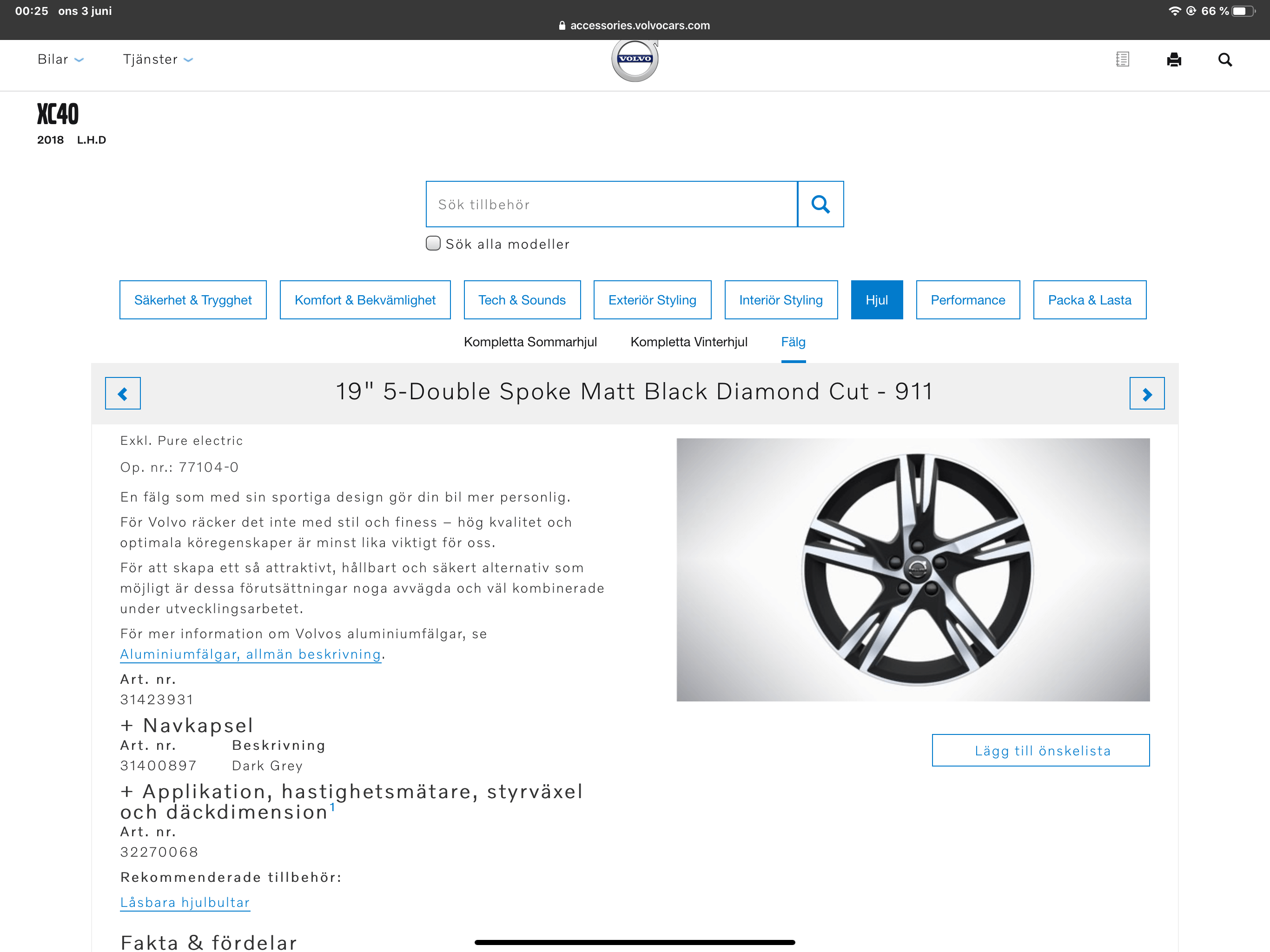The height and width of the screenshot is (952, 1270).
Task: Click the 'L.H.D' drive side text
Action: coord(91,139)
